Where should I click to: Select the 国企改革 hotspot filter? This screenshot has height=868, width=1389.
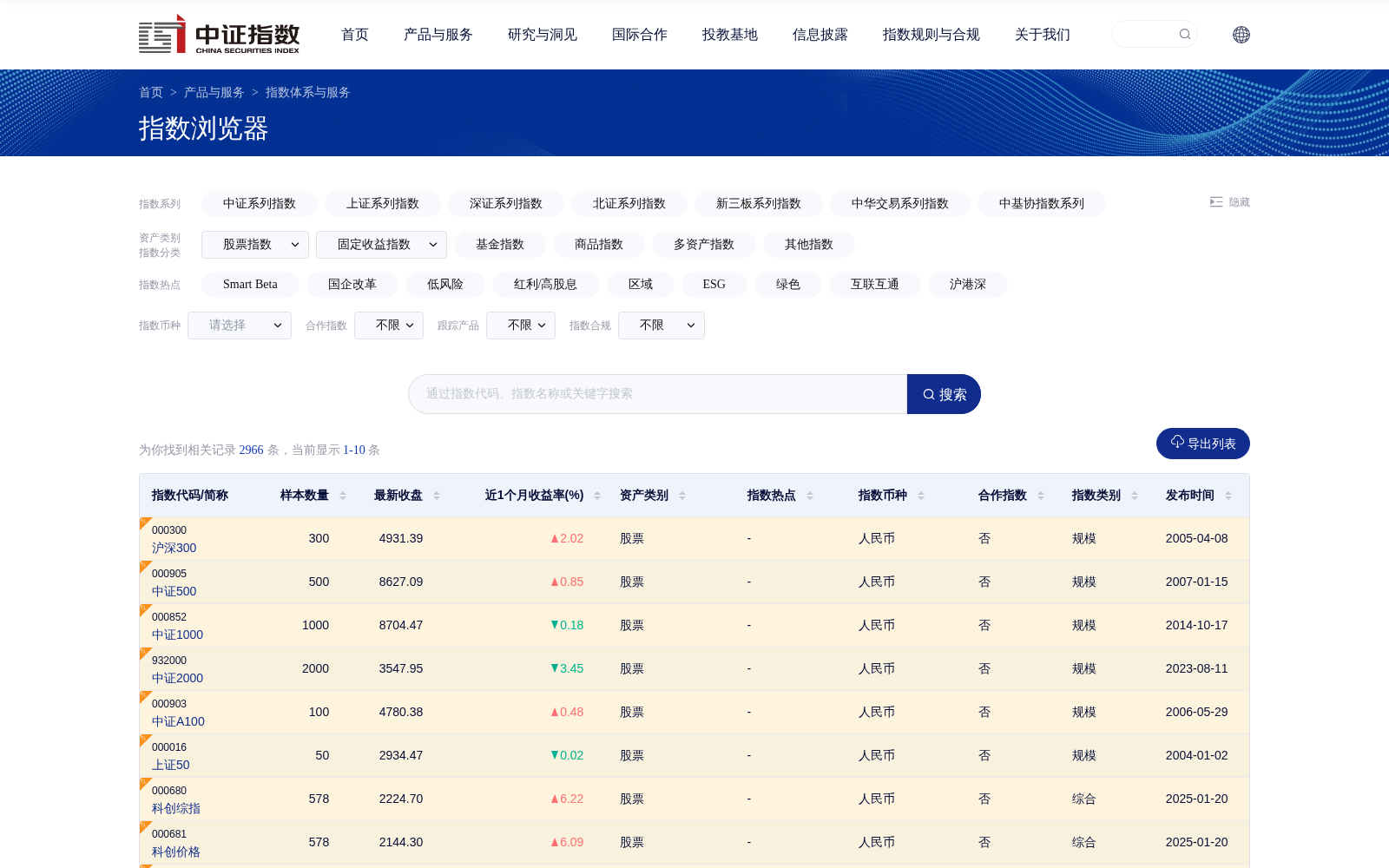coord(352,285)
